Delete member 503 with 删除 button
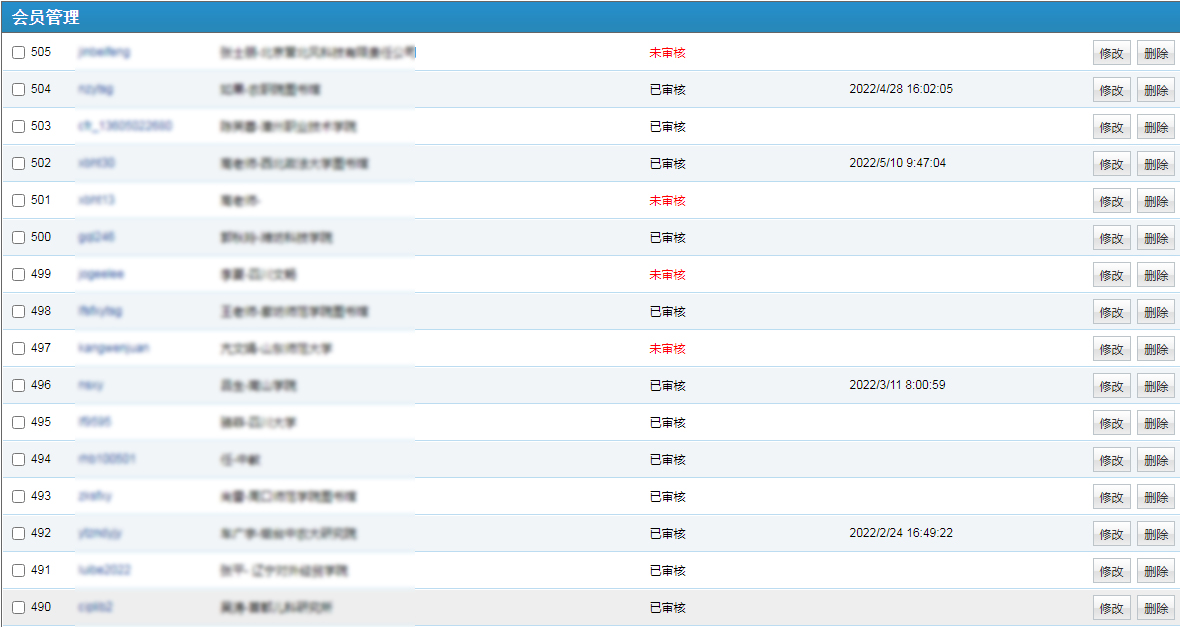 [x=1155, y=127]
